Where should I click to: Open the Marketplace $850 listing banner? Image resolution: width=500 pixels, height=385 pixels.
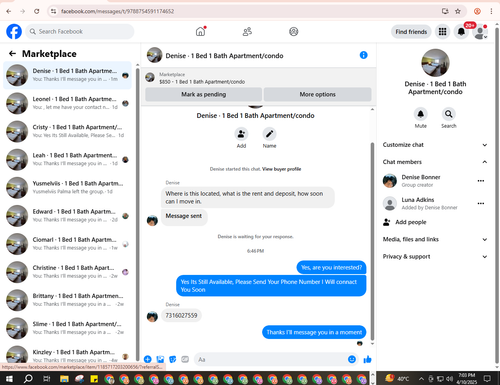pyautogui.click(x=258, y=78)
